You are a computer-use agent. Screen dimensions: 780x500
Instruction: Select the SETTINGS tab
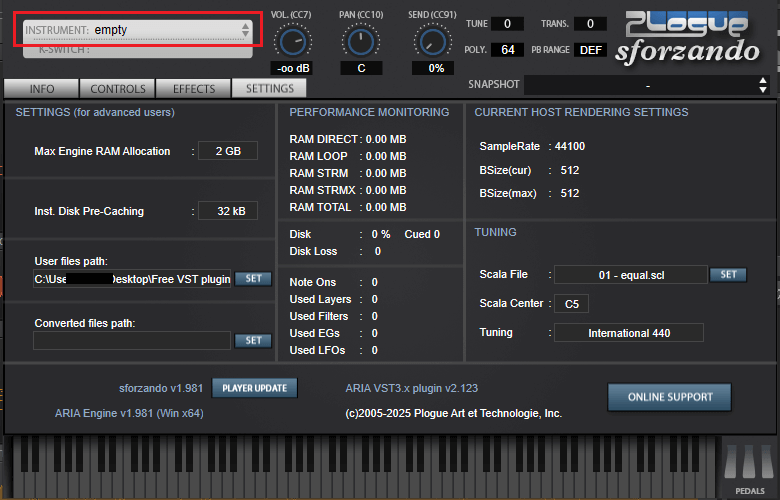tap(270, 89)
